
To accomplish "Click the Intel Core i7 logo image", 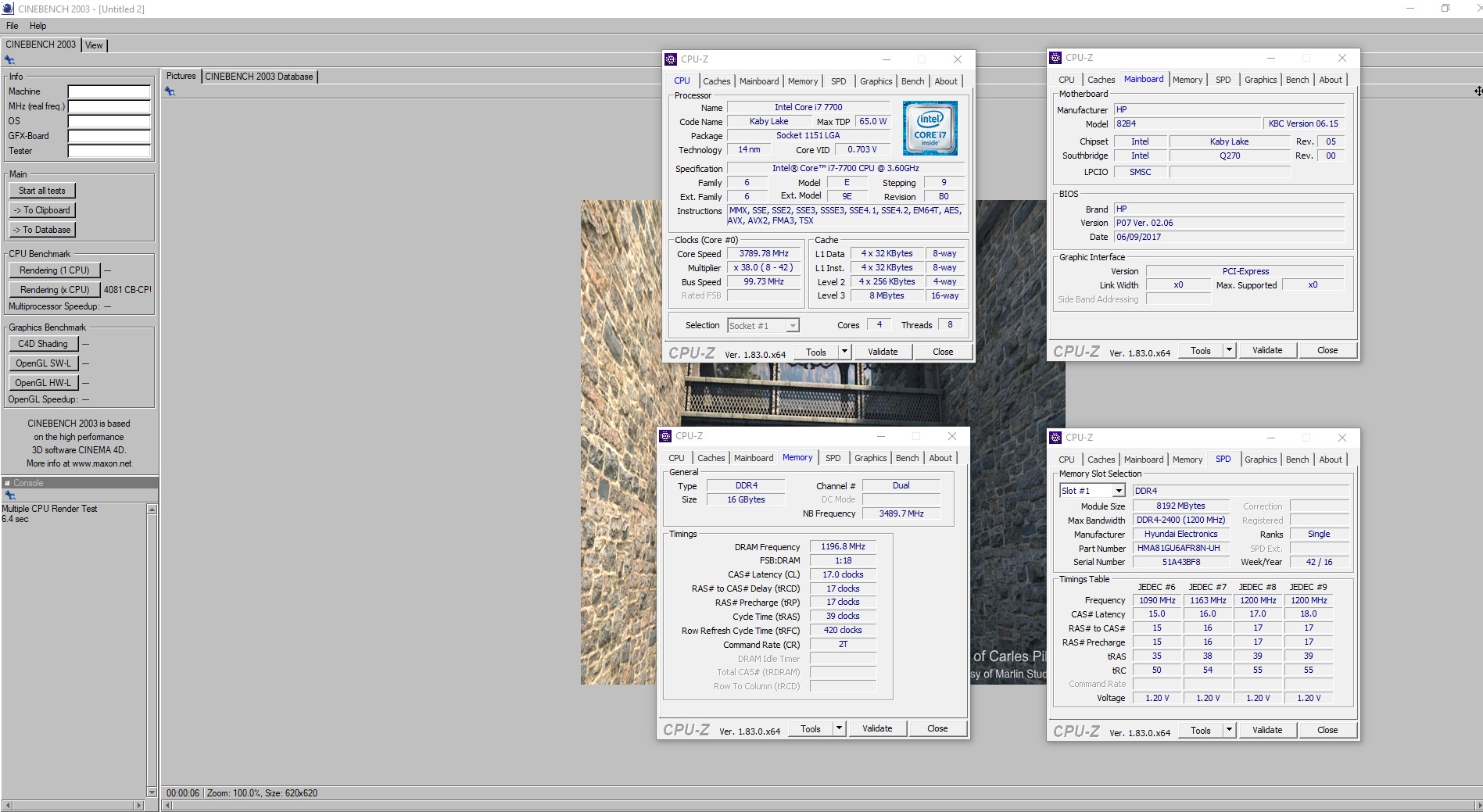I will pos(930,128).
